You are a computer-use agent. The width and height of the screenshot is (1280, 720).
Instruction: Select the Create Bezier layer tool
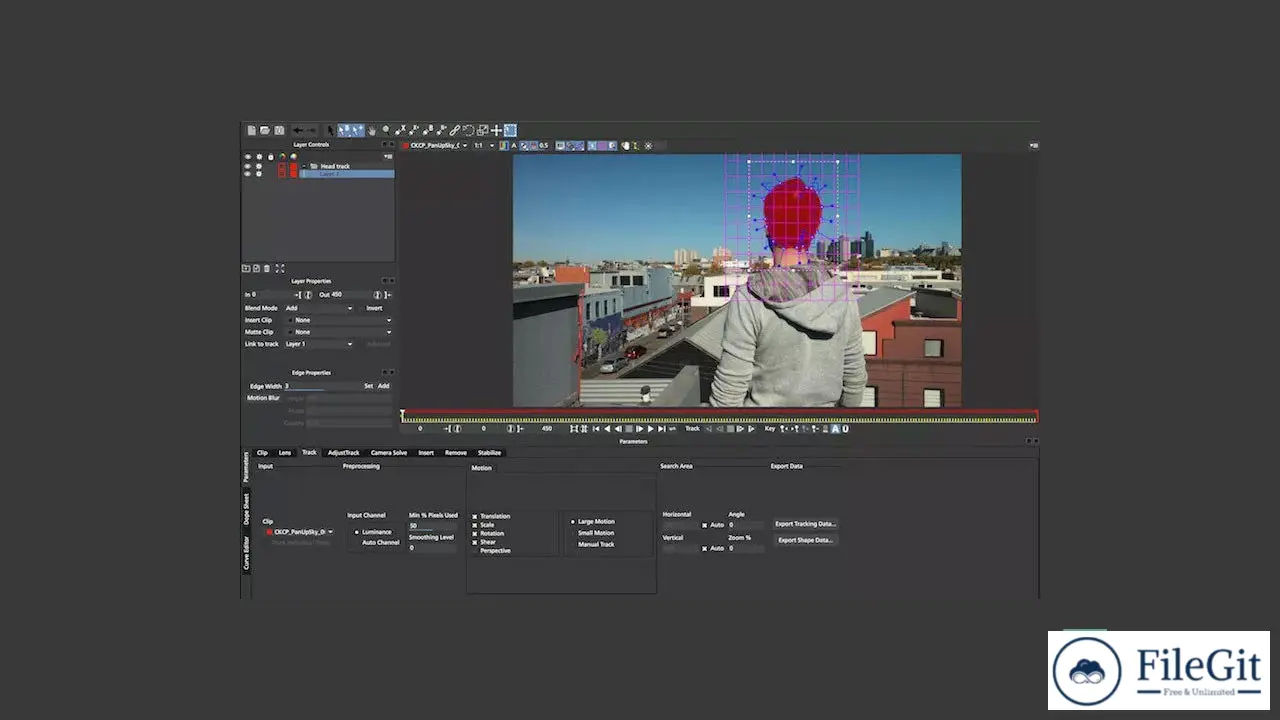pos(428,130)
